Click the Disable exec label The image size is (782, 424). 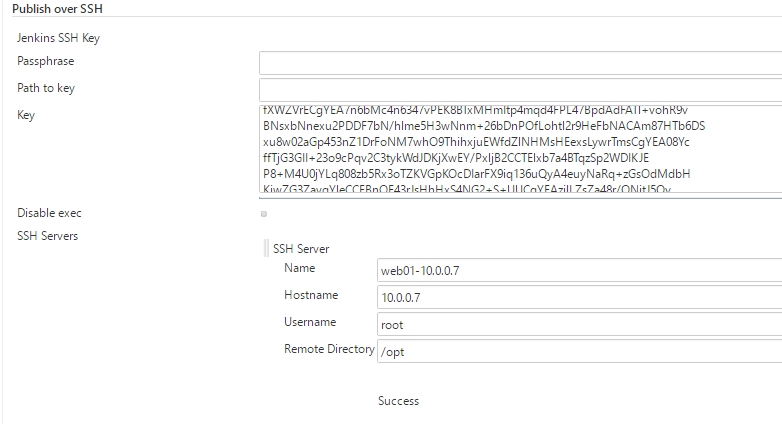coord(49,213)
